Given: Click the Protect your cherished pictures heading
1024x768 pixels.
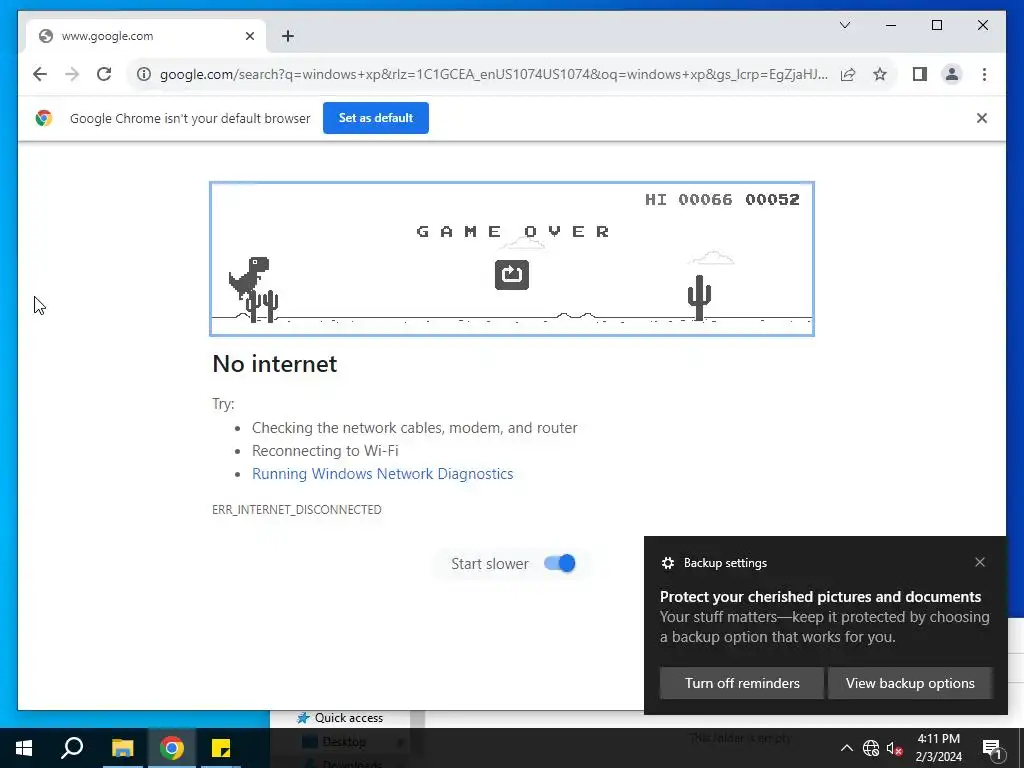Looking at the screenshot, I should pyautogui.click(x=820, y=597).
